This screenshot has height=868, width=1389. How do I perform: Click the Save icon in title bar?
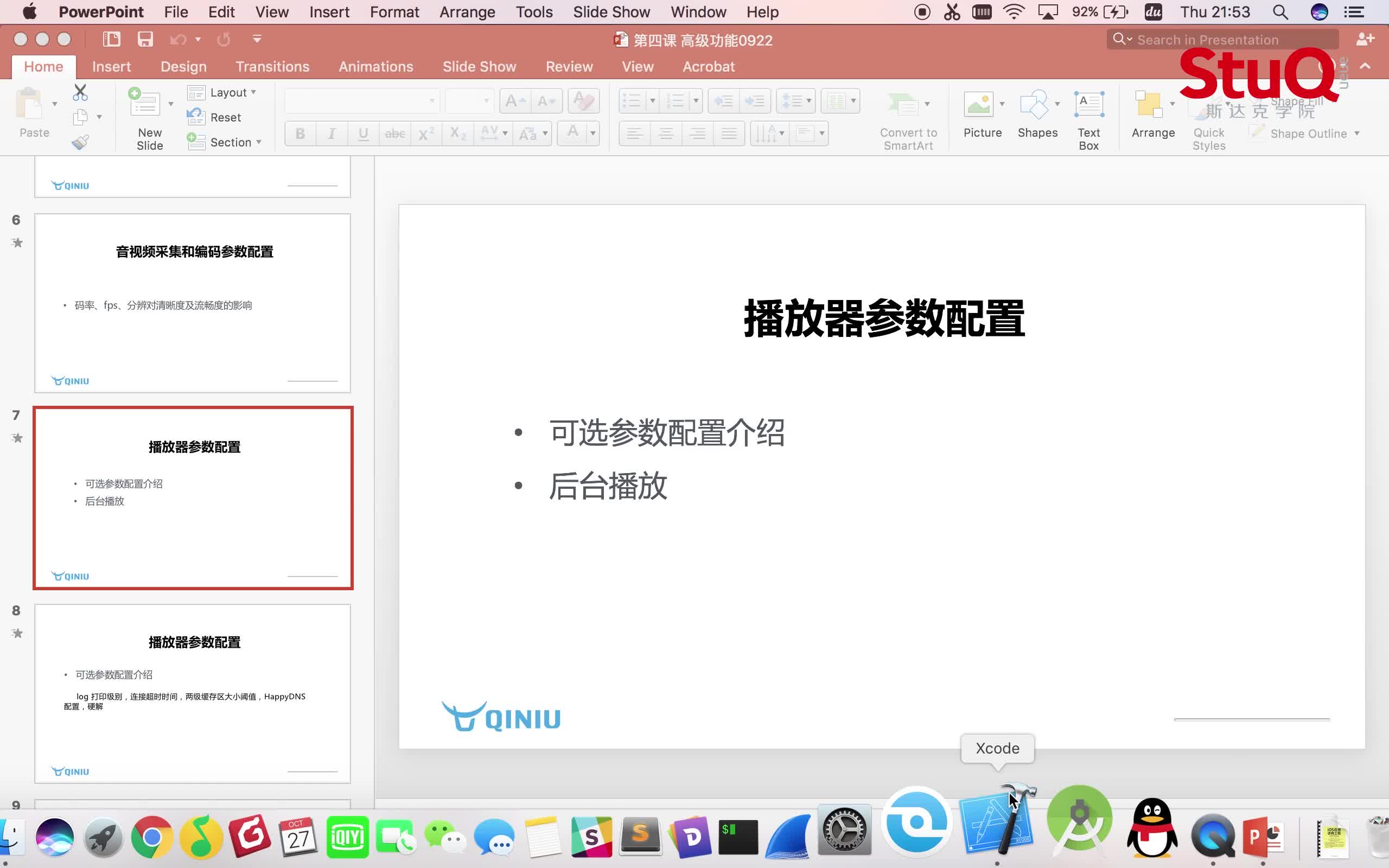tap(145, 39)
